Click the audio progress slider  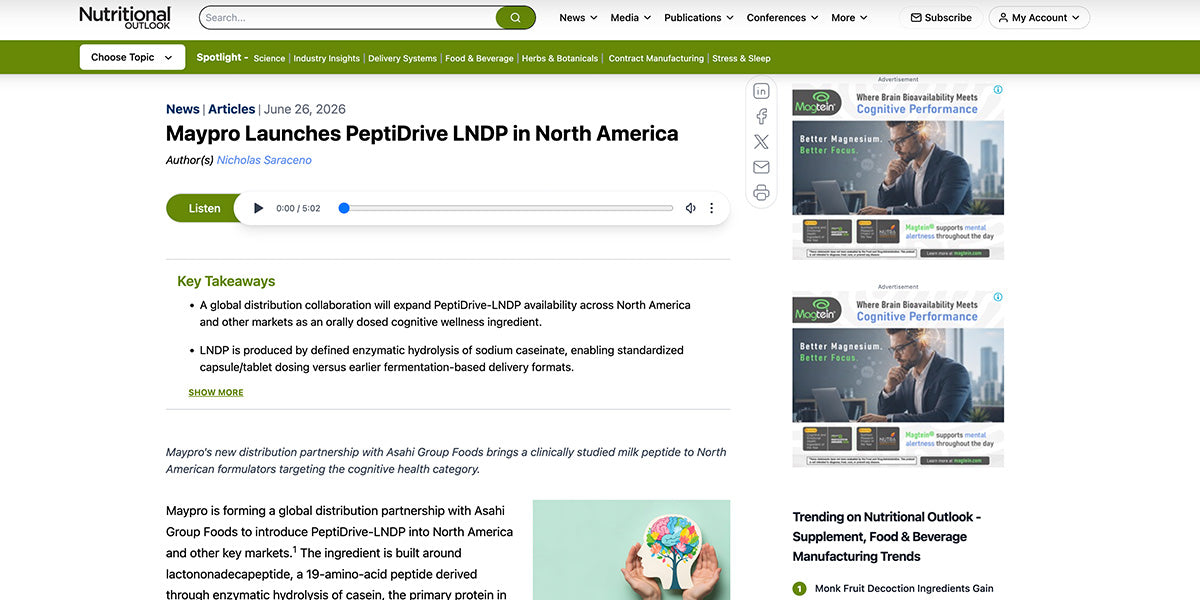(x=508, y=208)
